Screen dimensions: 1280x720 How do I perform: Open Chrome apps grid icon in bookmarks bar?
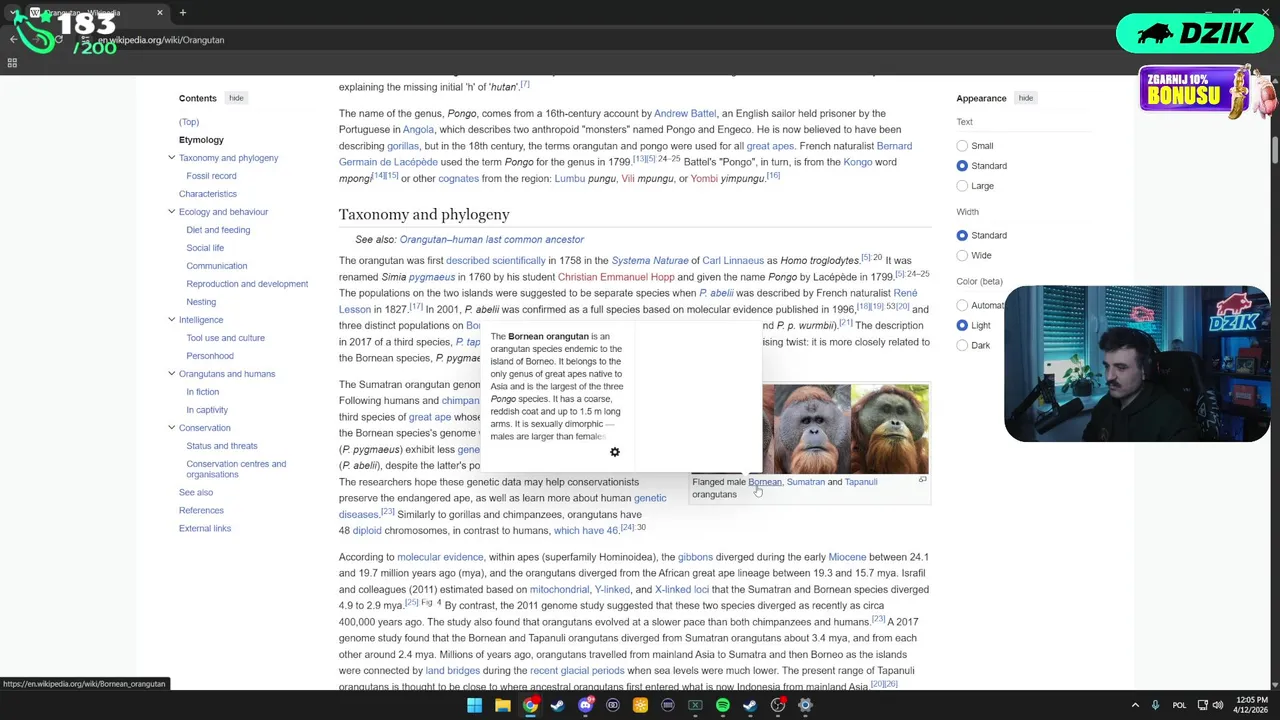(12, 63)
